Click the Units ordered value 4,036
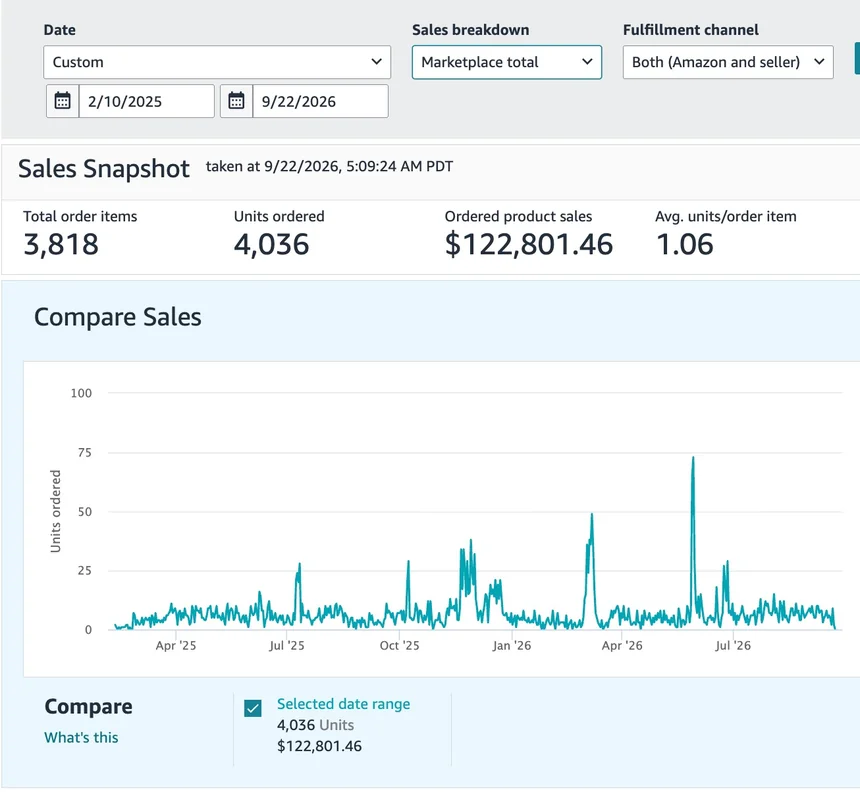This screenshot has height=792, width=860. [x=271, y=244]
